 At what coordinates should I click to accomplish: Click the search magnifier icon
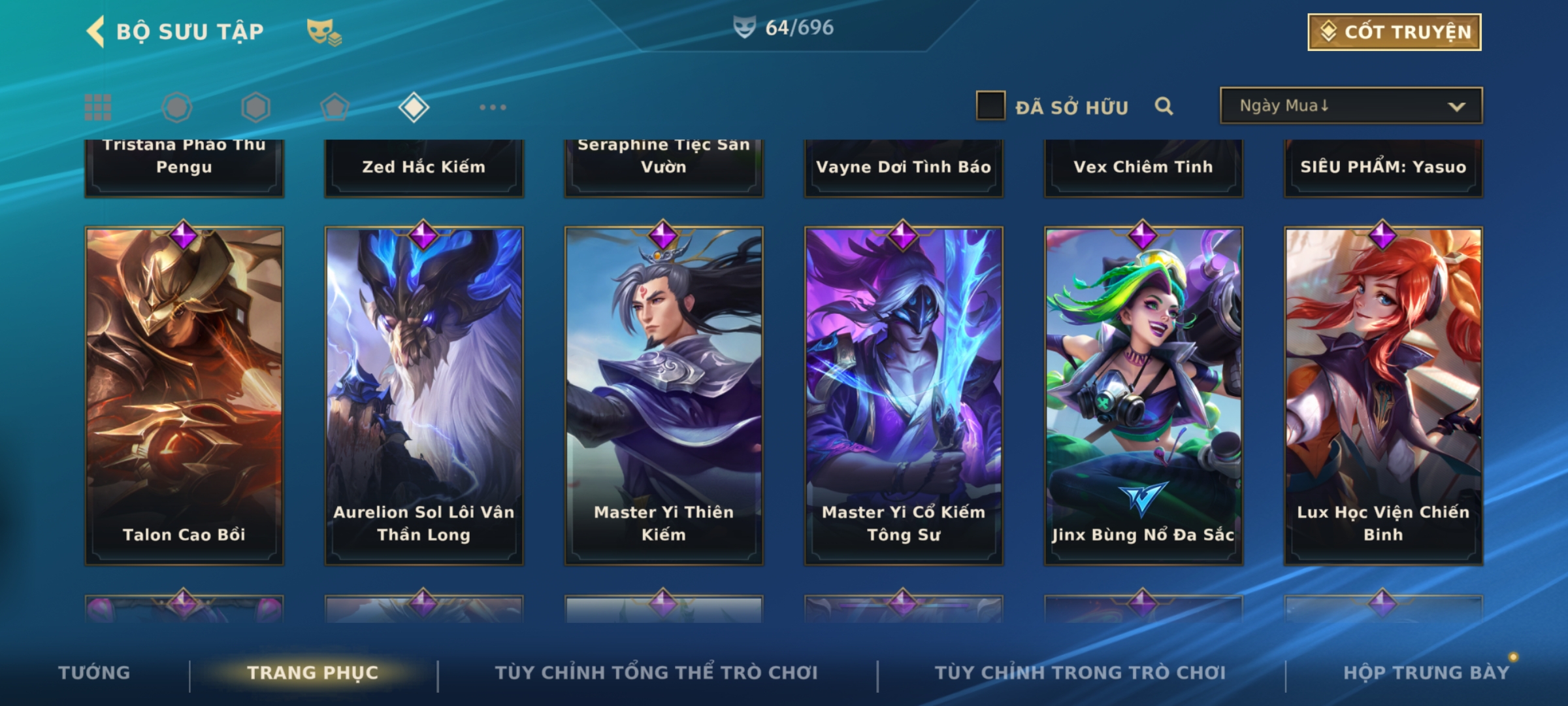coord(1164,106)
